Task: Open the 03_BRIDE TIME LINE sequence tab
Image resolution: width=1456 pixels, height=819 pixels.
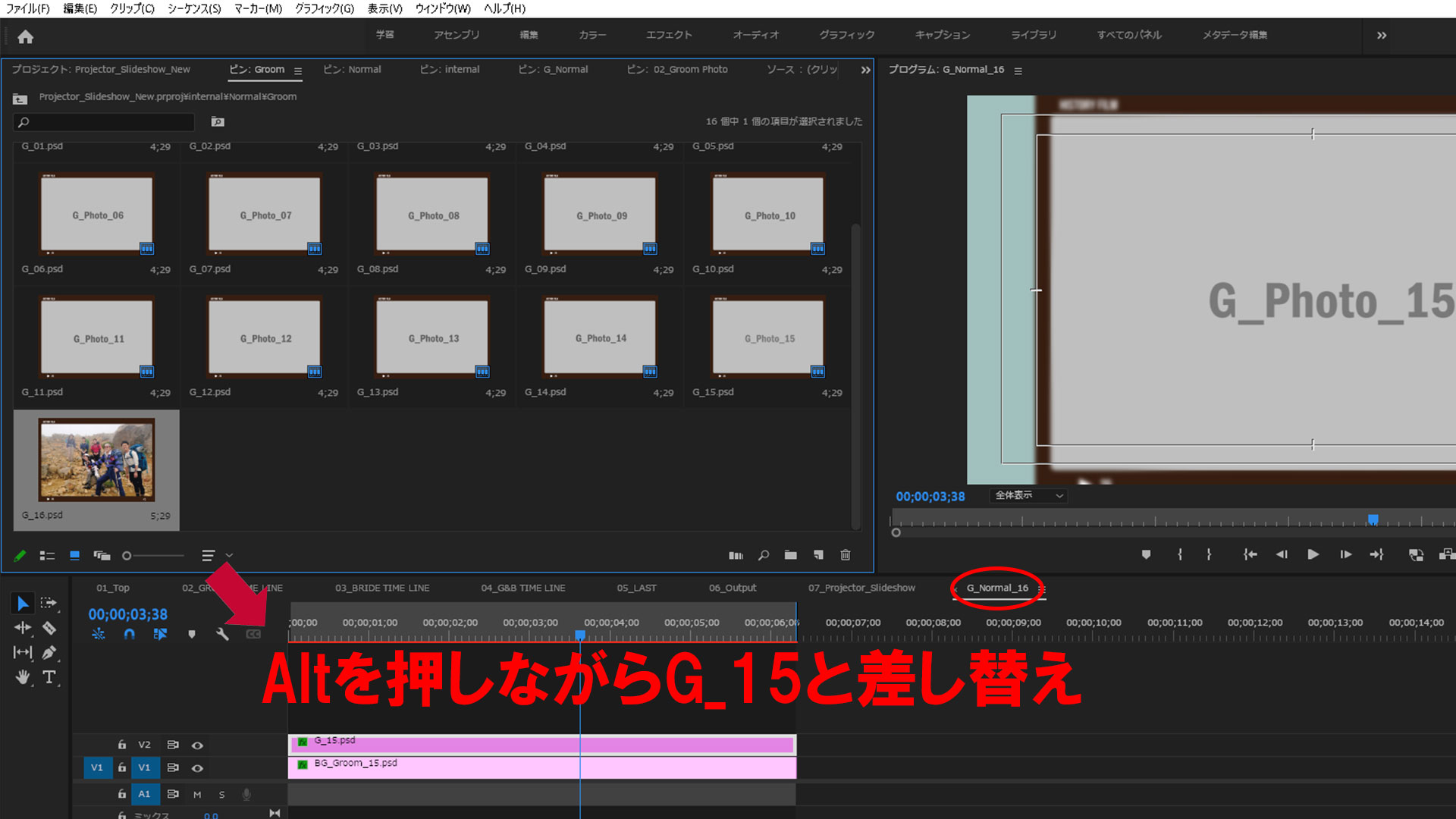Action: (382, 588)
